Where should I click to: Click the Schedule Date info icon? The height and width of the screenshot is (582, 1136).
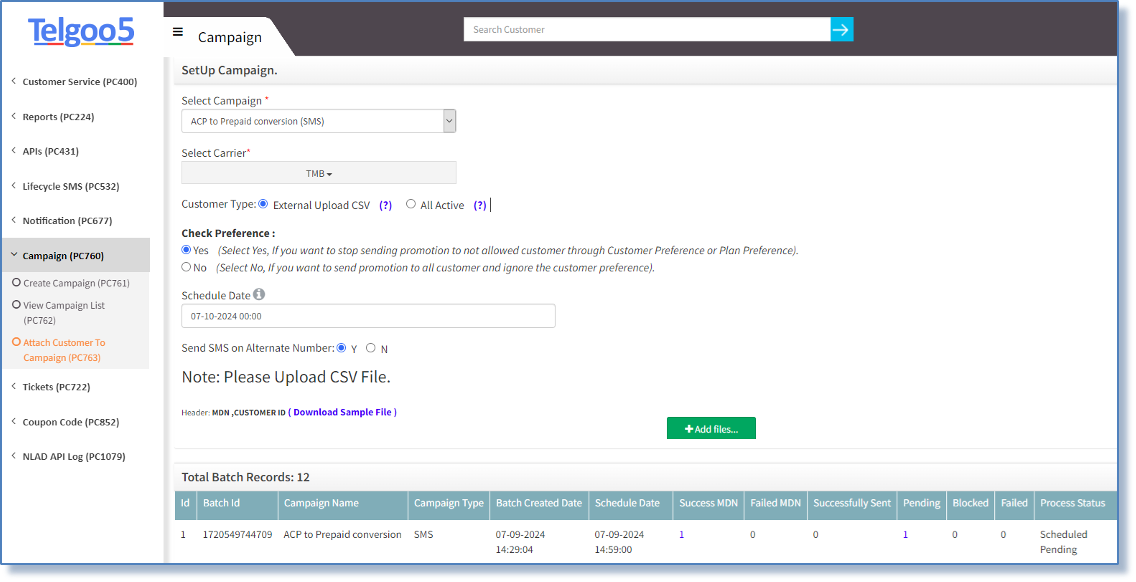[259, 294]
